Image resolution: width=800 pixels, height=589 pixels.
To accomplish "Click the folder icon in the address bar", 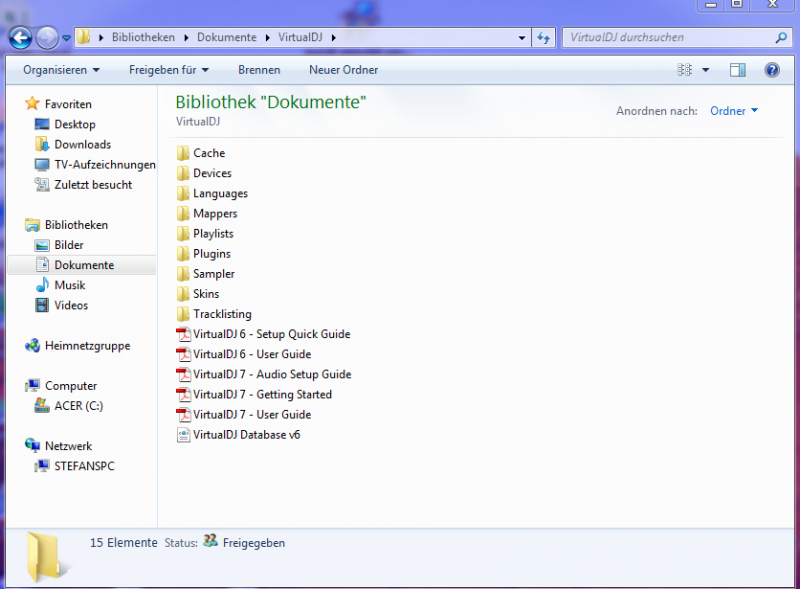I will point(84,37).
